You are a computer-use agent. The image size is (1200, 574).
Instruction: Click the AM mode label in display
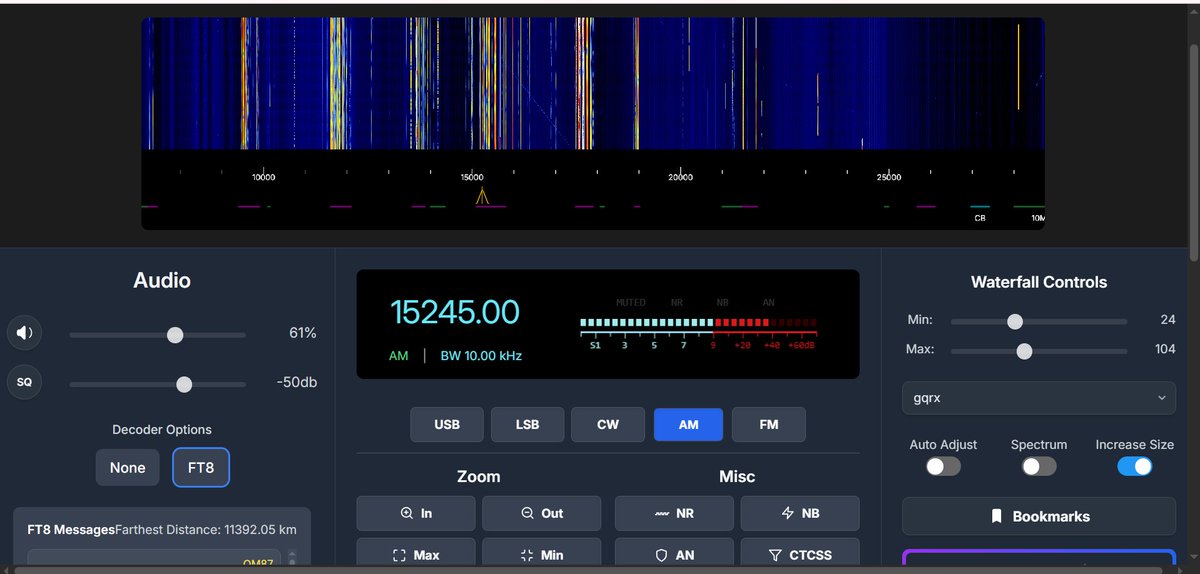[398, 356]
